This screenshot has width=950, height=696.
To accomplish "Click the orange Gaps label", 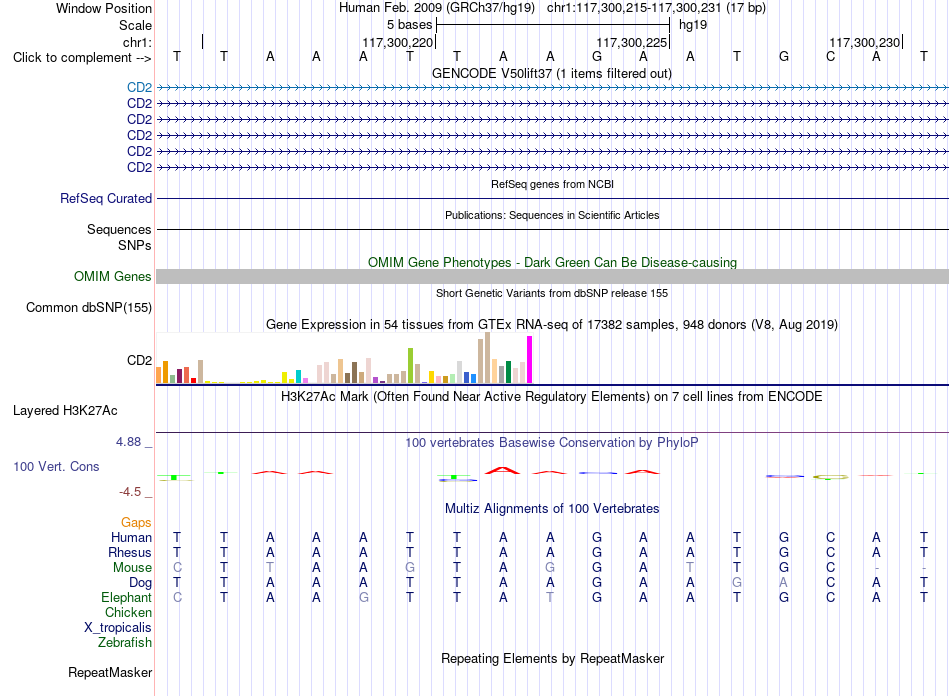I will [x=136, y=522].
